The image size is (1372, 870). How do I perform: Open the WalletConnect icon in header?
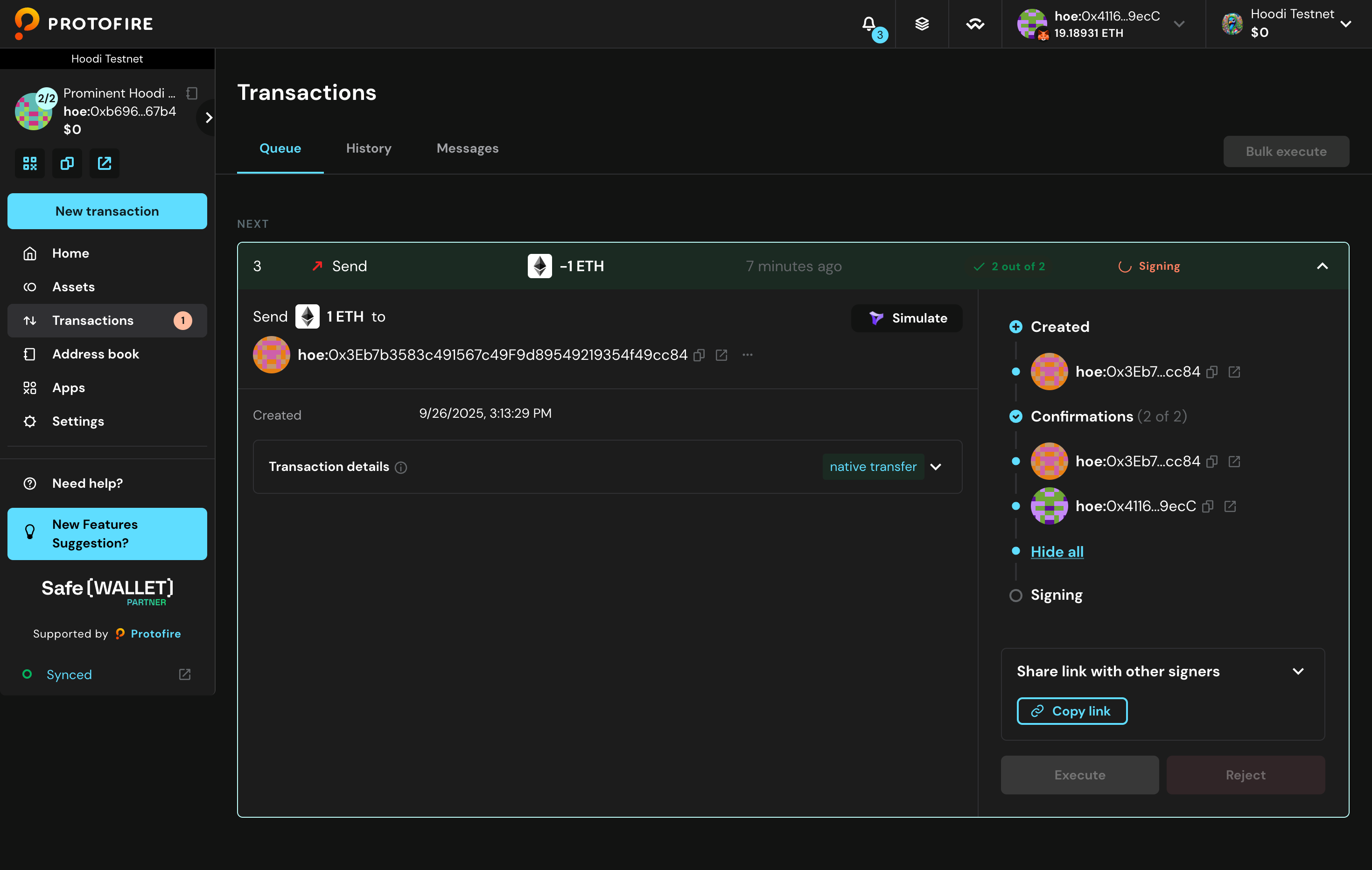[975, 24]
